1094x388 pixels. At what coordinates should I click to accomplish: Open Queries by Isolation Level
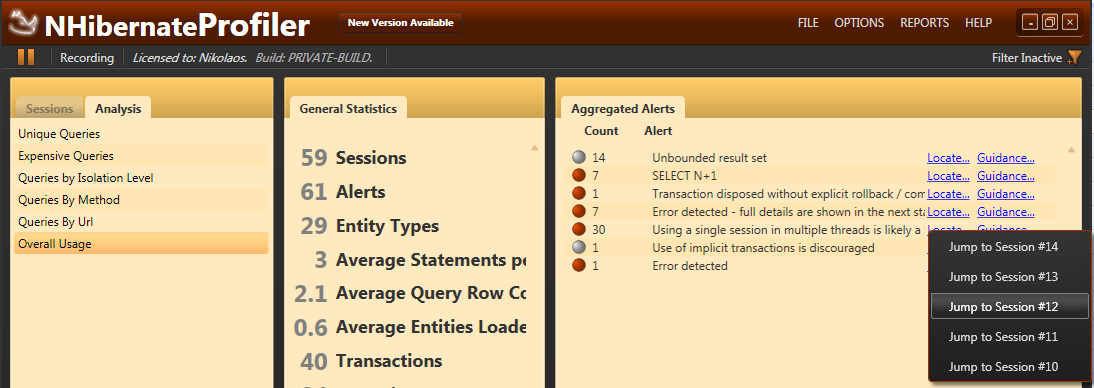pyautogui.click(x=141, y=178)
